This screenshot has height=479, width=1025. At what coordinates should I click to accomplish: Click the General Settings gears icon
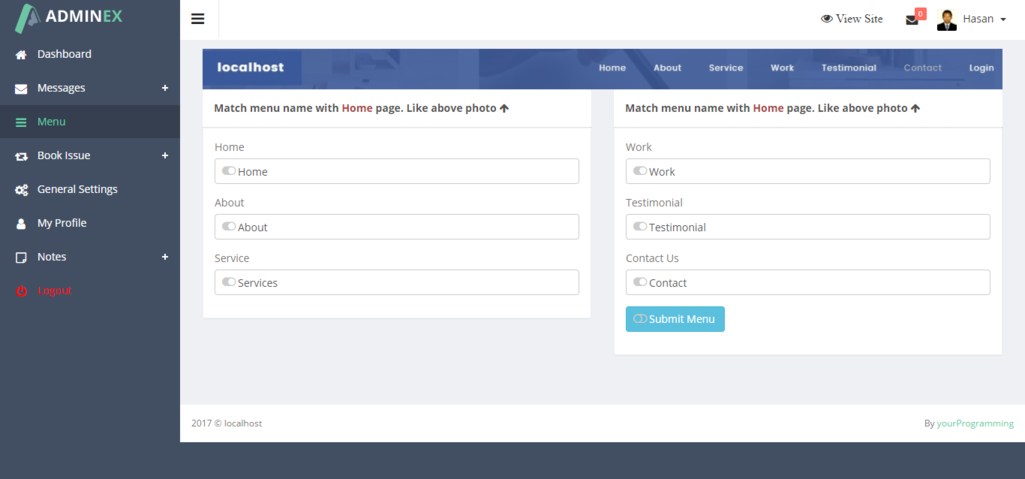tap(21, 190)
